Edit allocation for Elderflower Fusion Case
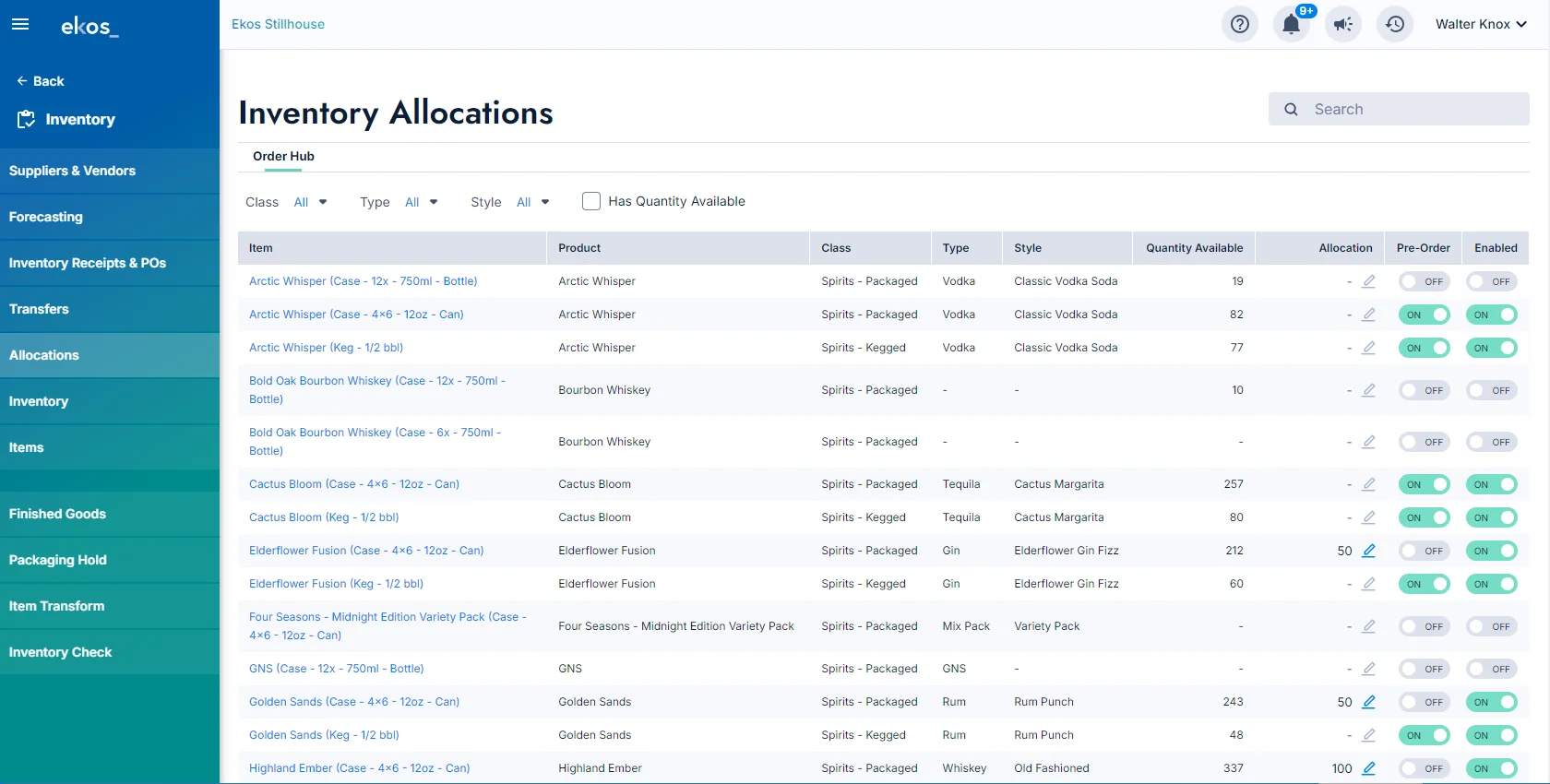 [x=1369, y=551]
